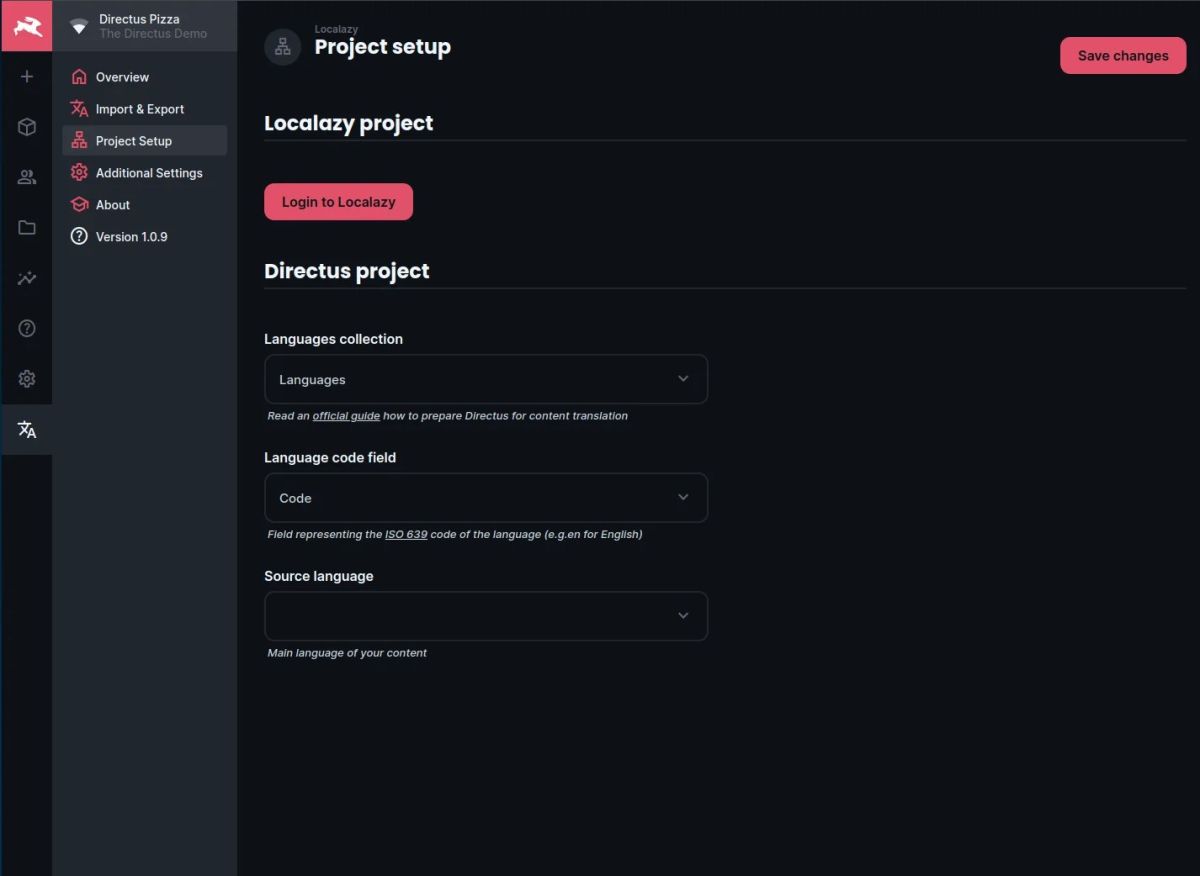
Task: Open the User Directory people icon
Action: click(27, 177)
